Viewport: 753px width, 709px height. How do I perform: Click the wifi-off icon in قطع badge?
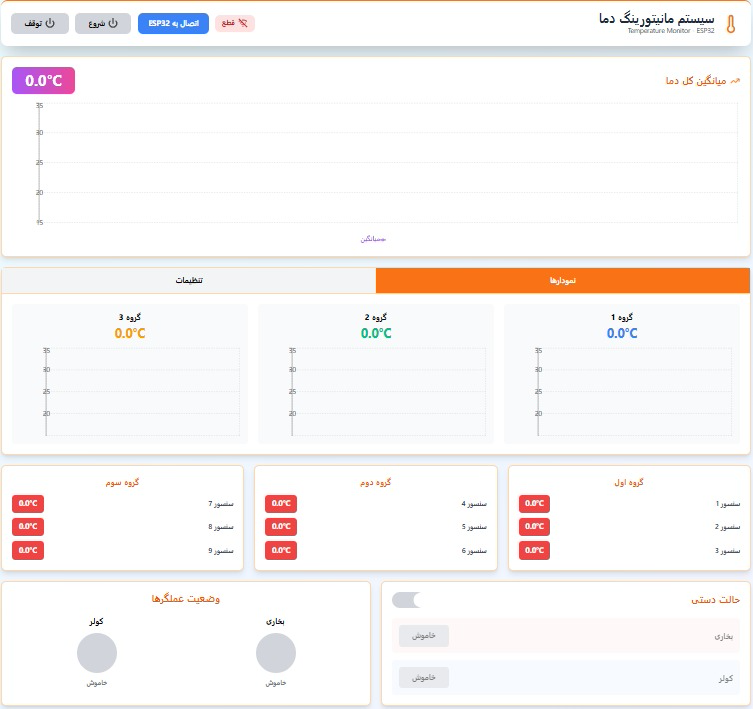point(243,23)
